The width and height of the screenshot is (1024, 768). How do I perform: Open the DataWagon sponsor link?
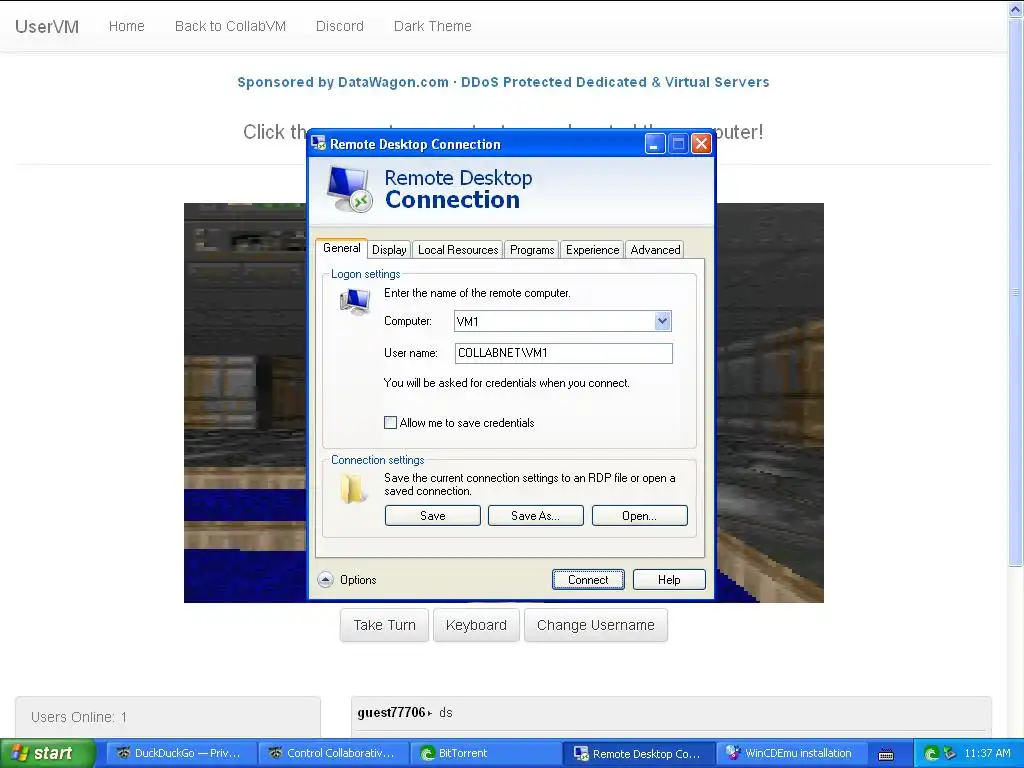tap(503, 82)
